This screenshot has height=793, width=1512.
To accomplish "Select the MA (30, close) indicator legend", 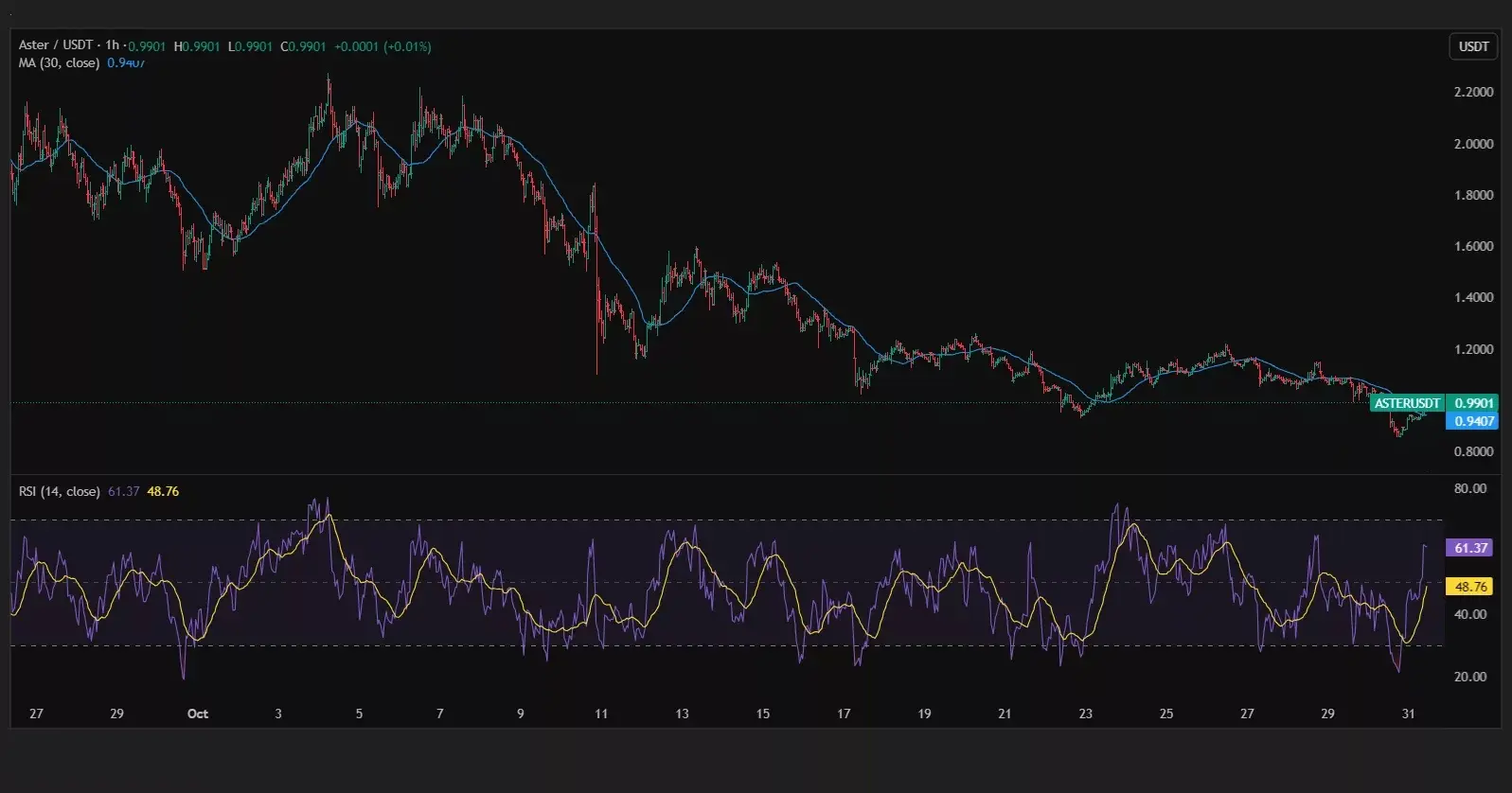I will 59,62.
